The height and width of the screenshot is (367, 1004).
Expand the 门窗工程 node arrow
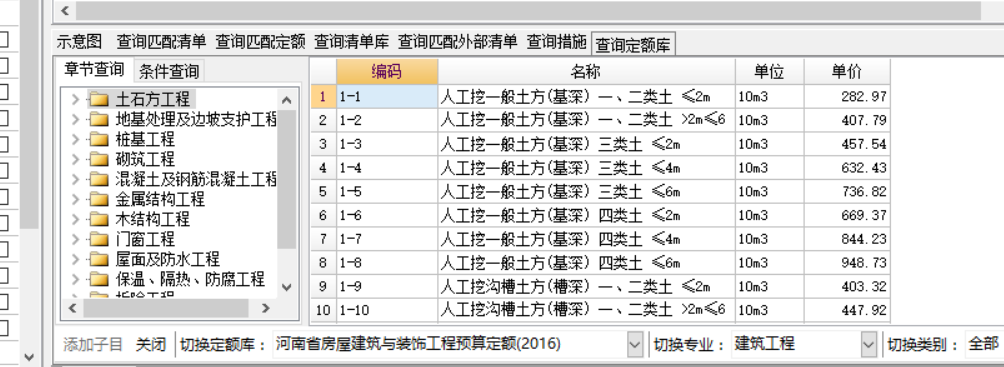(76, 240)
